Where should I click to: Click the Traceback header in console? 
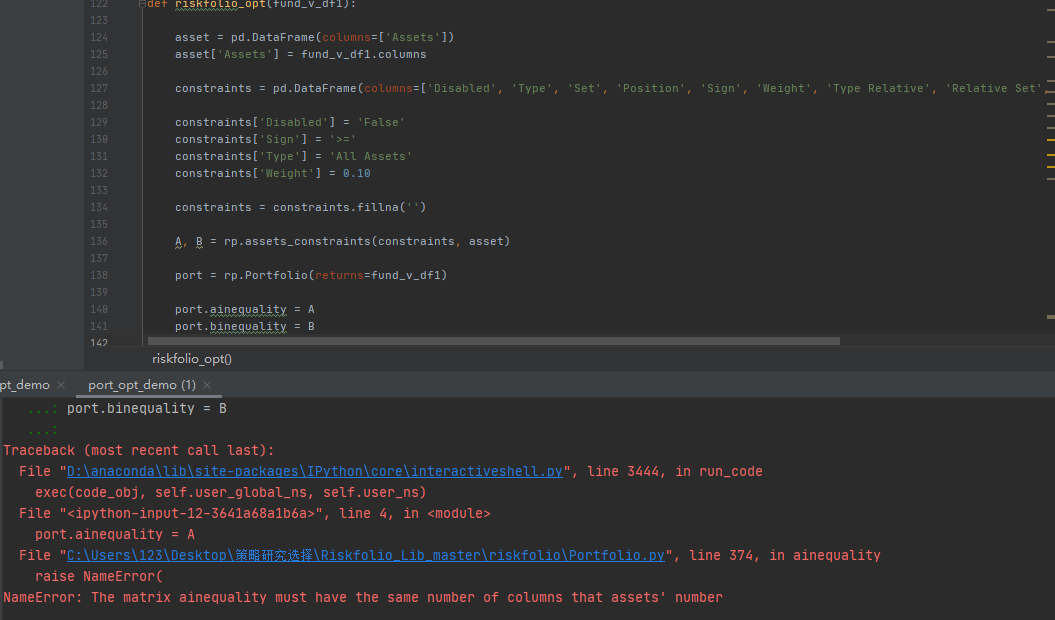coord(139,450)
